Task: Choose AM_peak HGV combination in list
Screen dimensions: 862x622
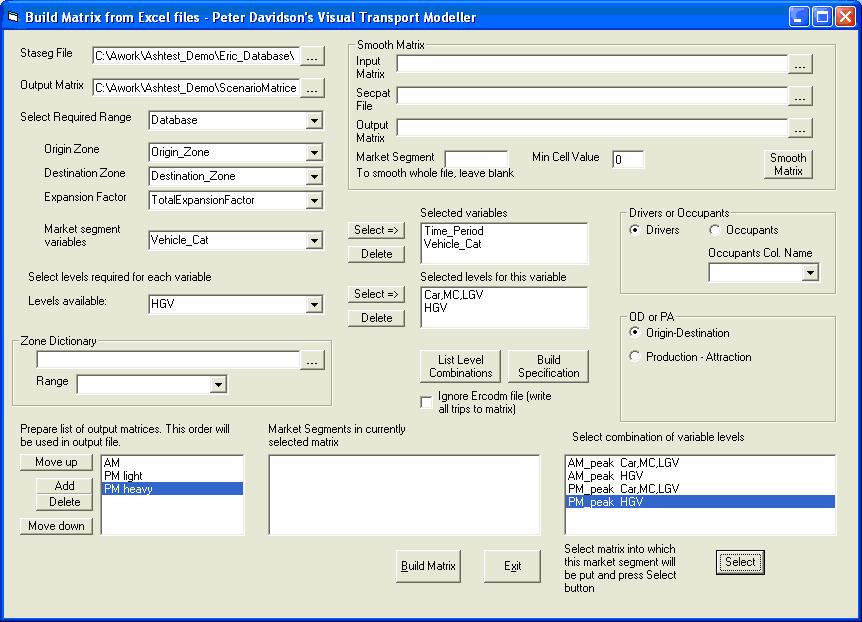Action: tap(605, 476)
